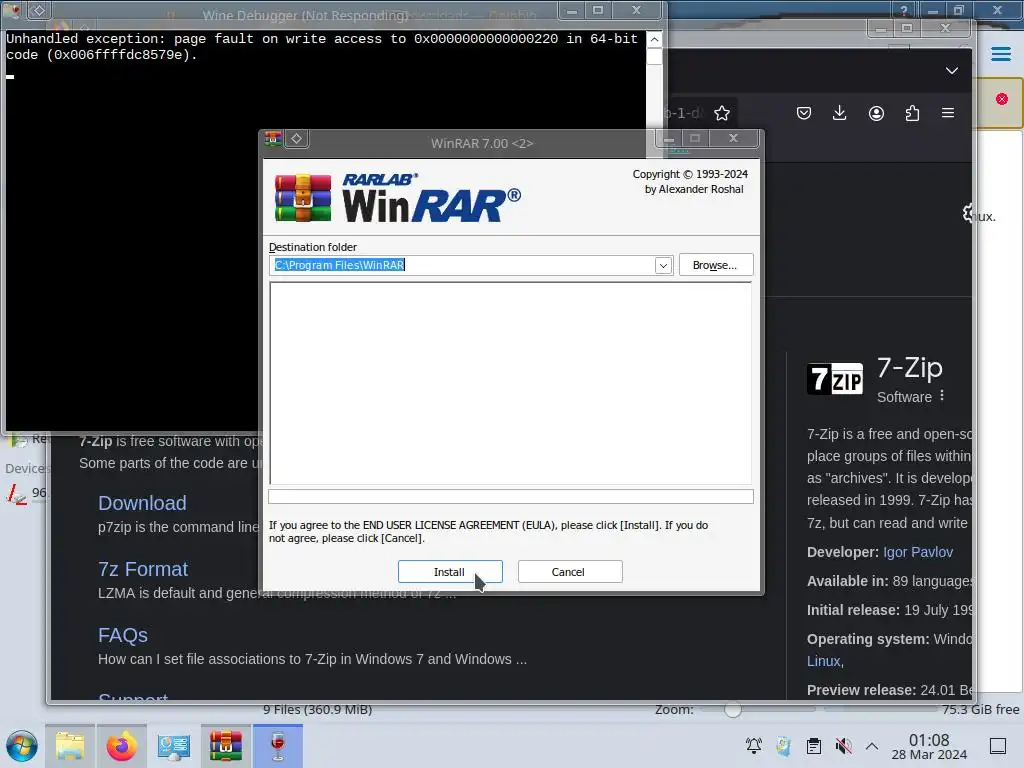
Task: Expand Firefox tab list chevron
Action: [952, 71]
